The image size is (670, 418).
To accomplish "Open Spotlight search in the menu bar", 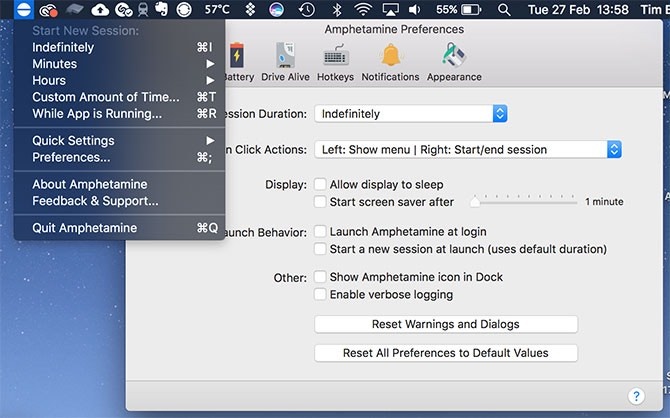I will coord(504,10).
